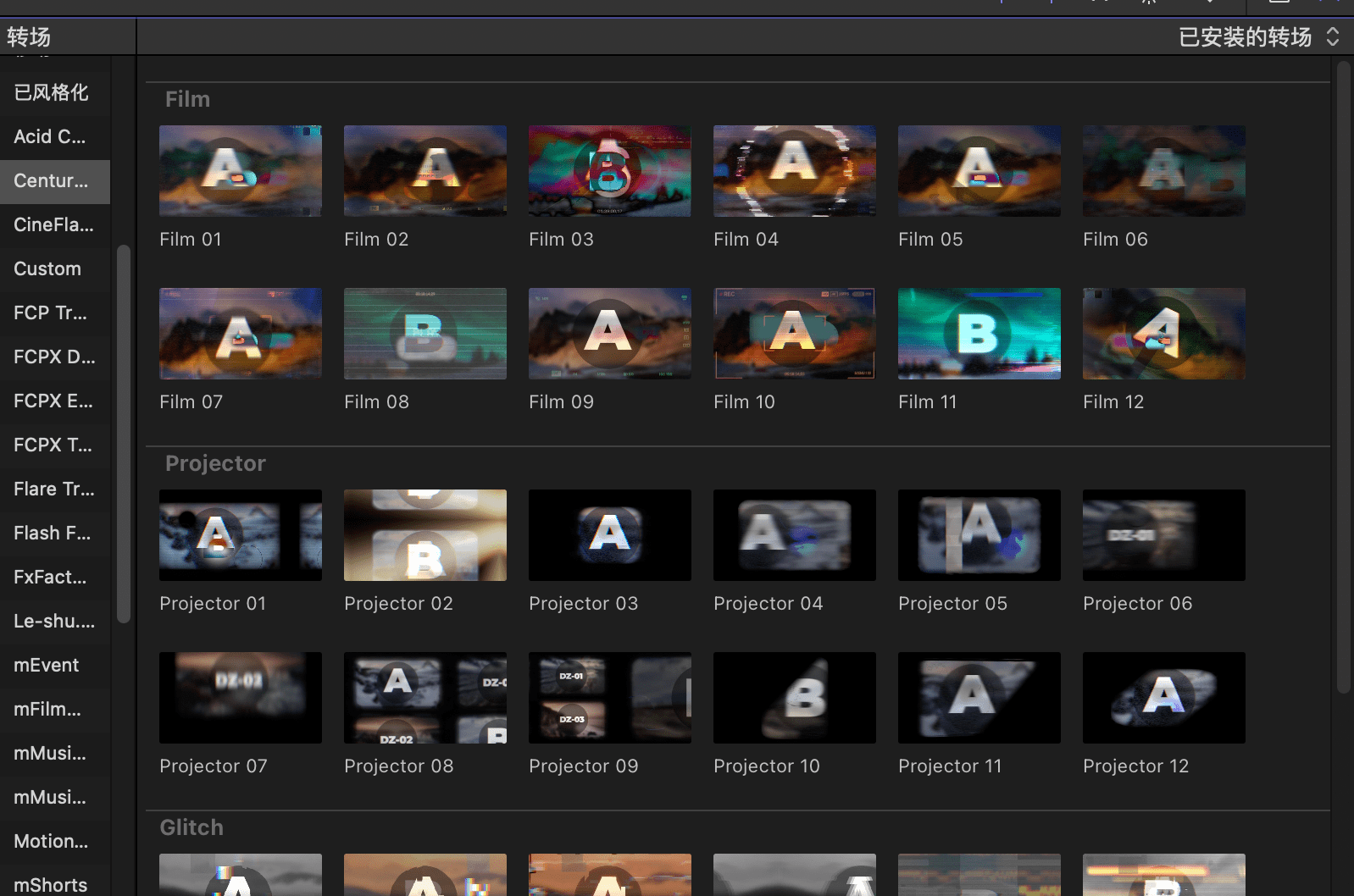
Task: Select the Projector 04 transition thumbnail
Action: tap(795, 535)
